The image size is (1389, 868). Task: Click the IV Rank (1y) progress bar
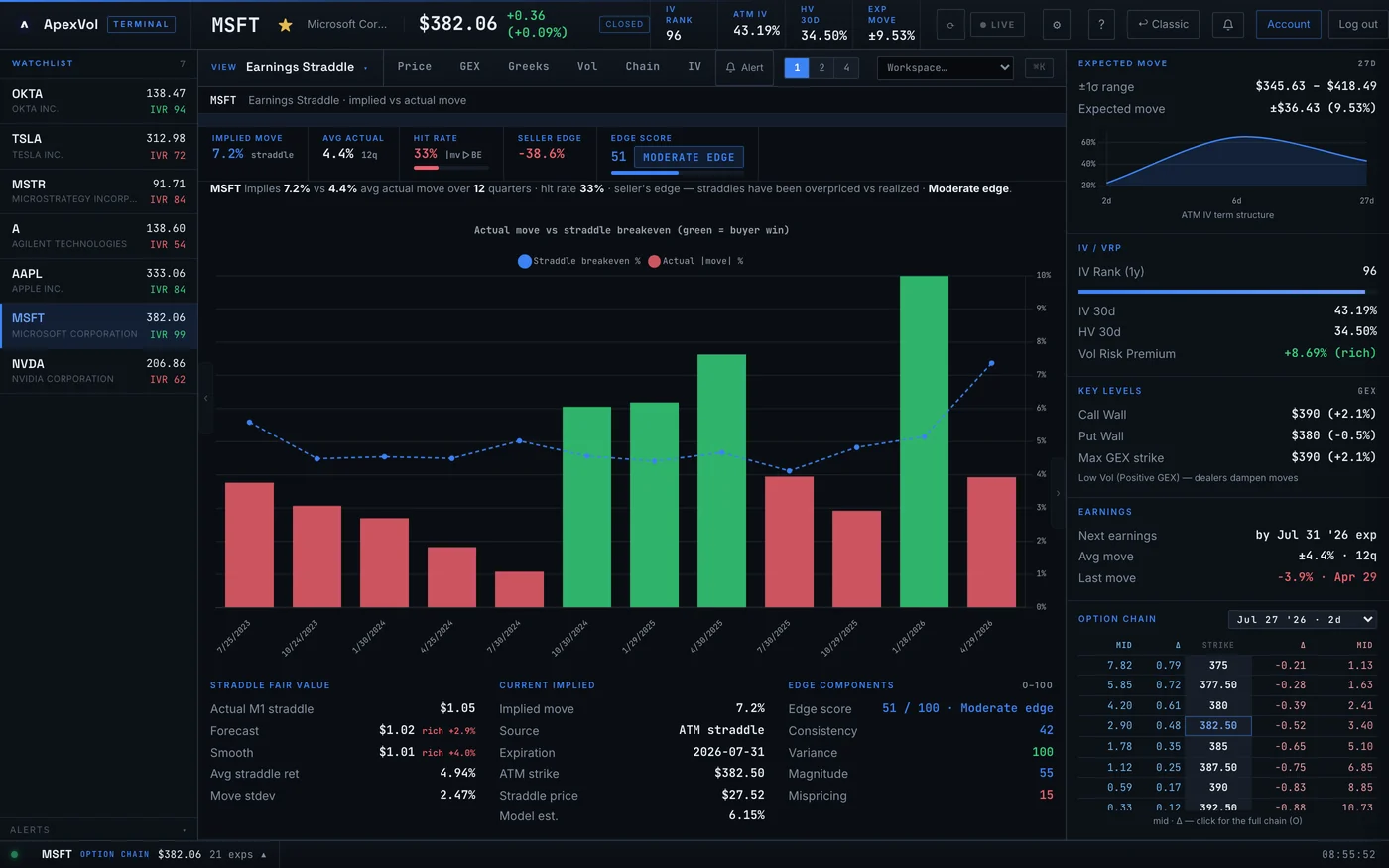1227,292
